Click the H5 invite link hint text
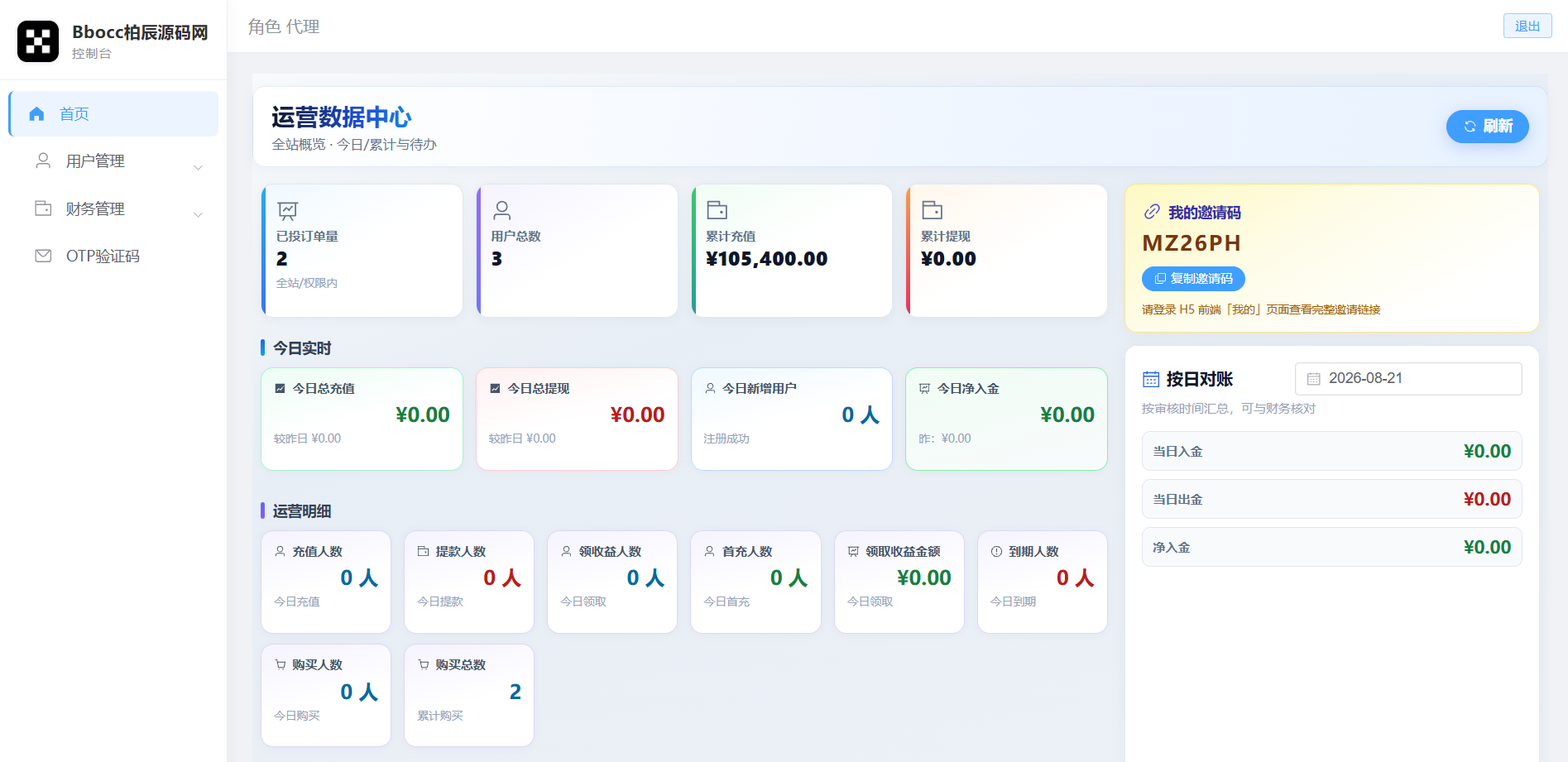 (x=1261, y=309)
